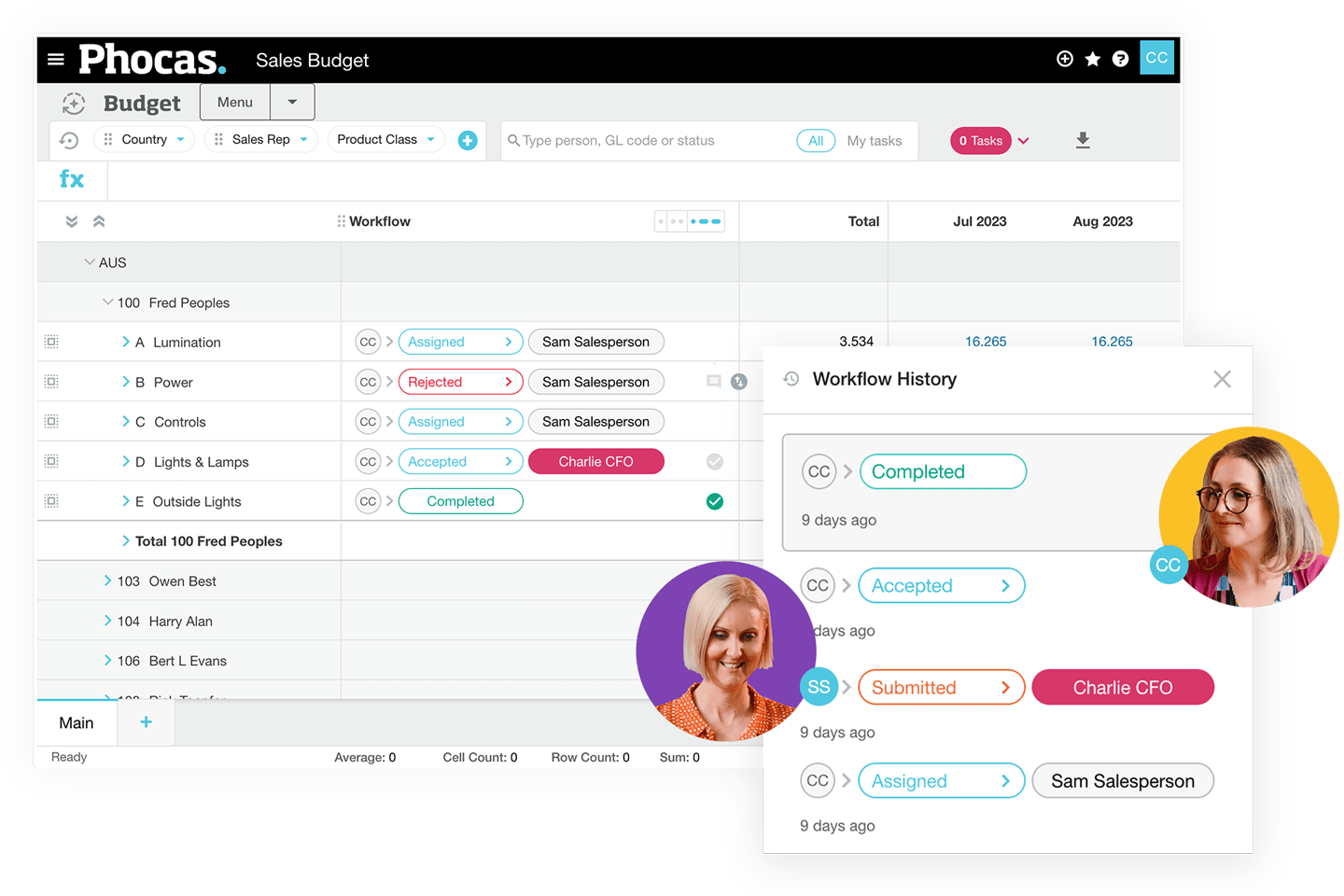Add a dimension with the blue plus button
Screen dimensions: 1344x896
pyautogui.click(x=468, y=140)
